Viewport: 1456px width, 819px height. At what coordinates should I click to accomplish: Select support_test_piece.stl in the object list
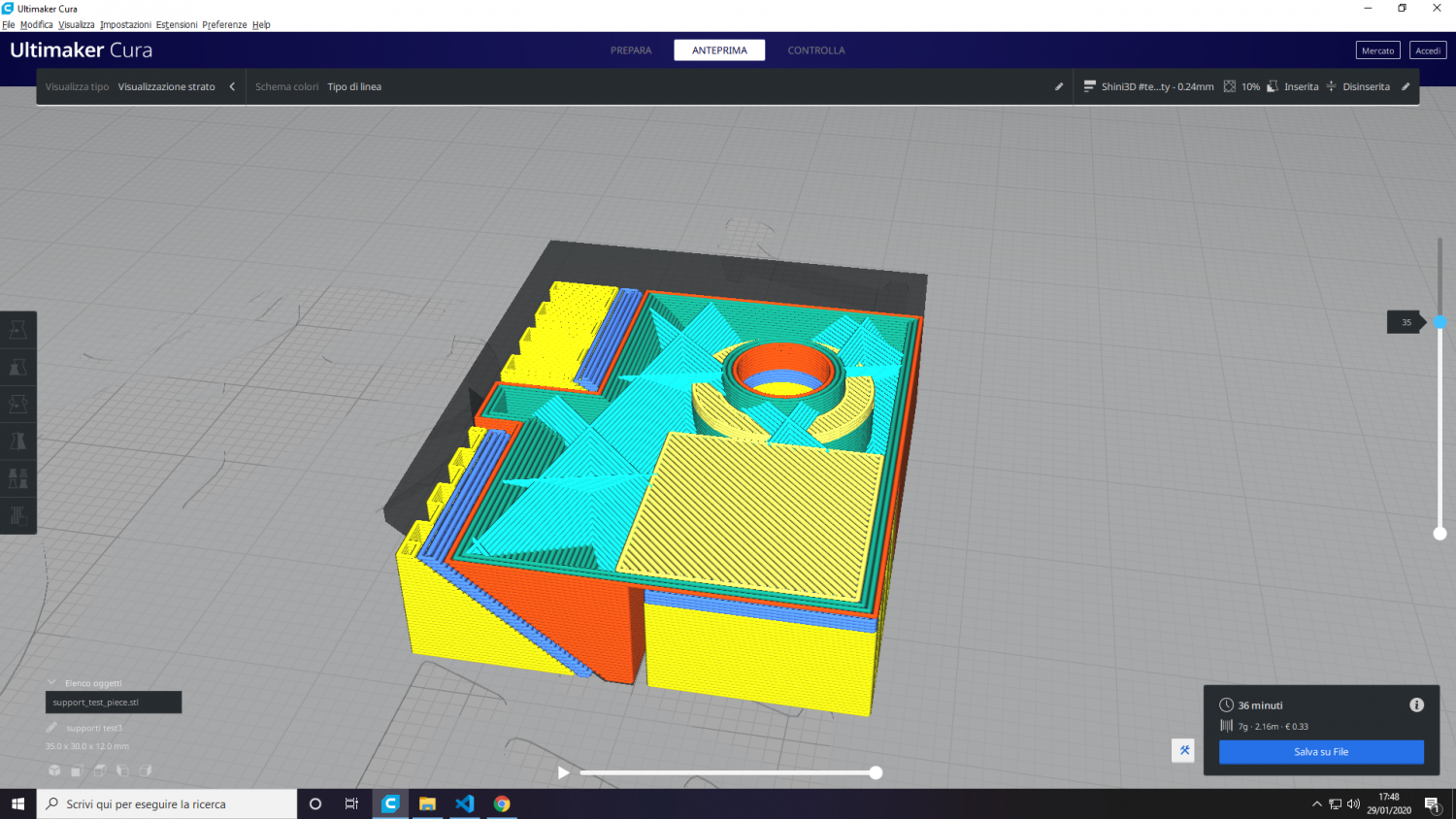pos(113,703)
